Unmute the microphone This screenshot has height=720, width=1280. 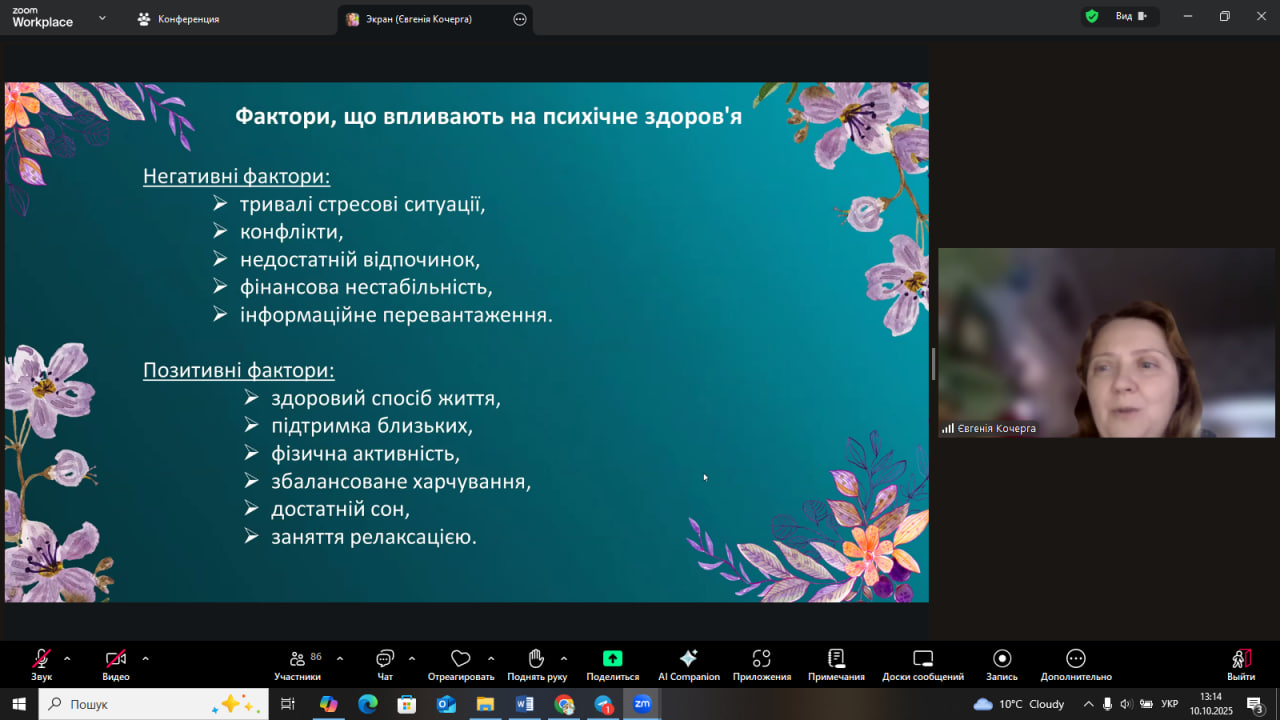click(x=41, y=659)
